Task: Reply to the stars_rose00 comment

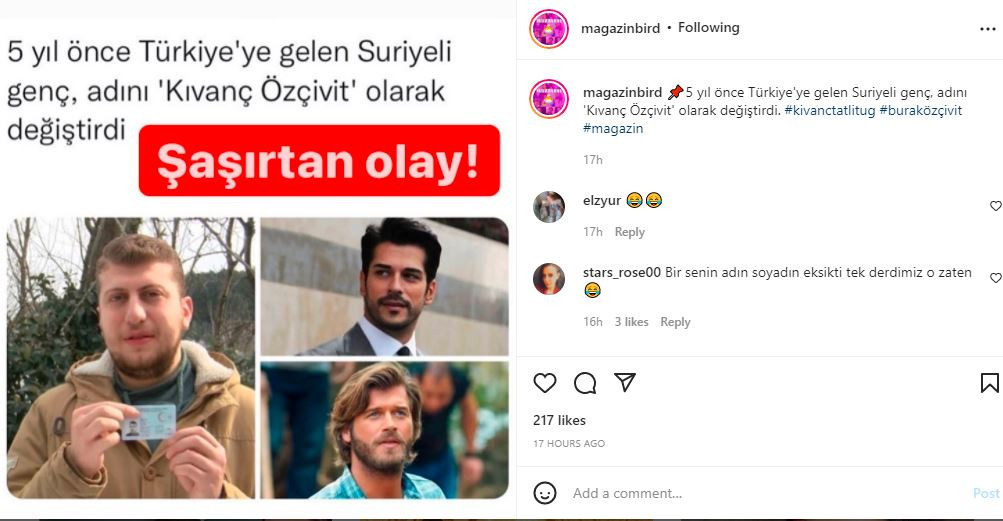Action: [675, 322]
